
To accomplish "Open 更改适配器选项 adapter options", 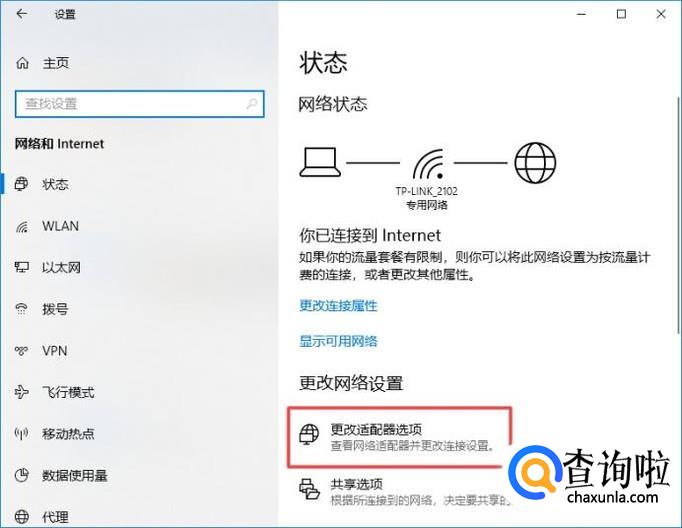I will pyautogui.click(x=398, y=437).
